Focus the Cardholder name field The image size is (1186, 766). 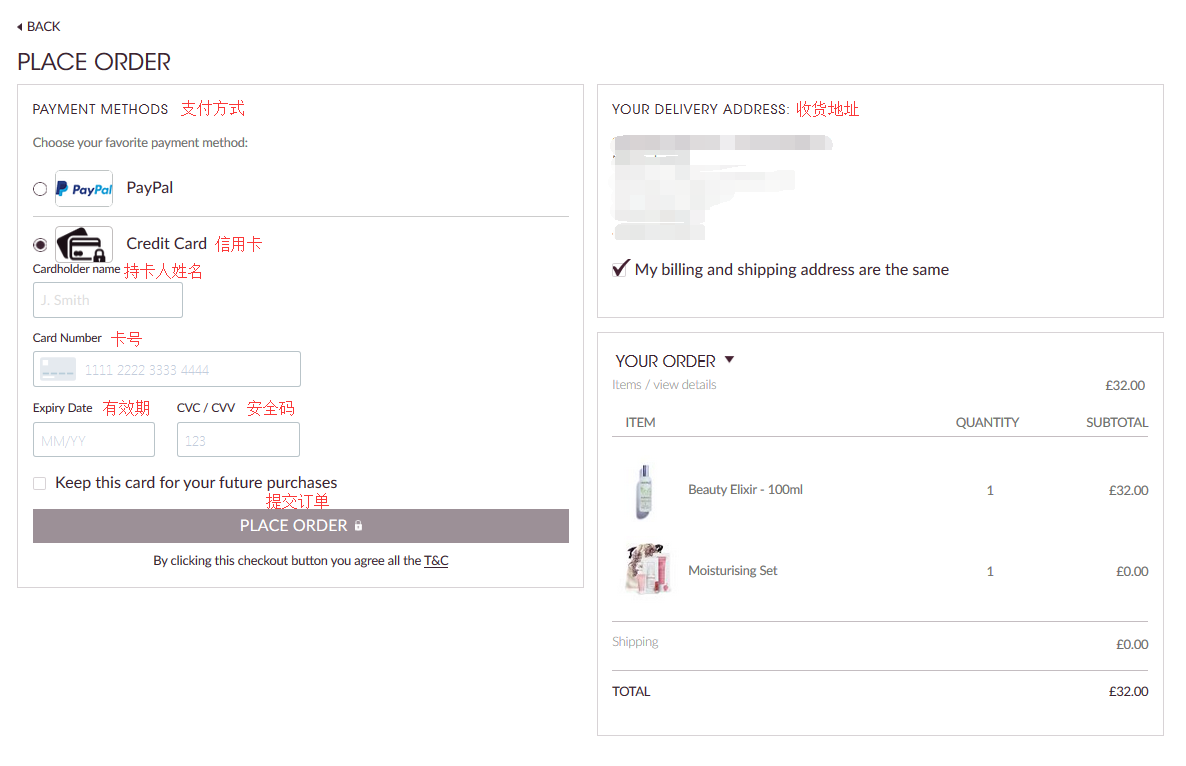point(108,300)
